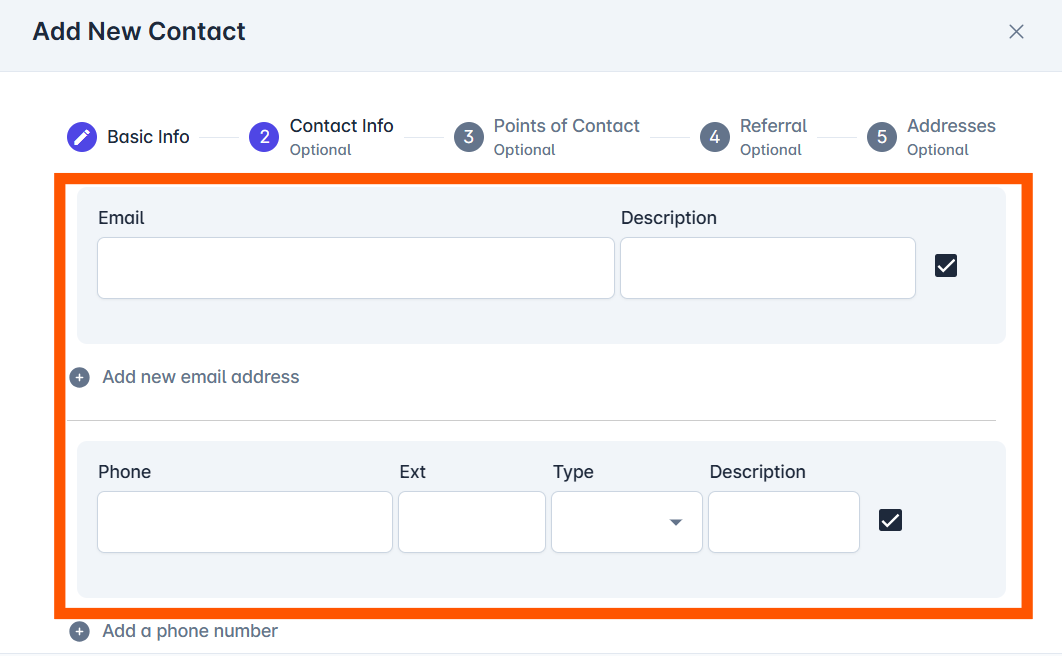Click the Add new email address link

coord(200,377)
